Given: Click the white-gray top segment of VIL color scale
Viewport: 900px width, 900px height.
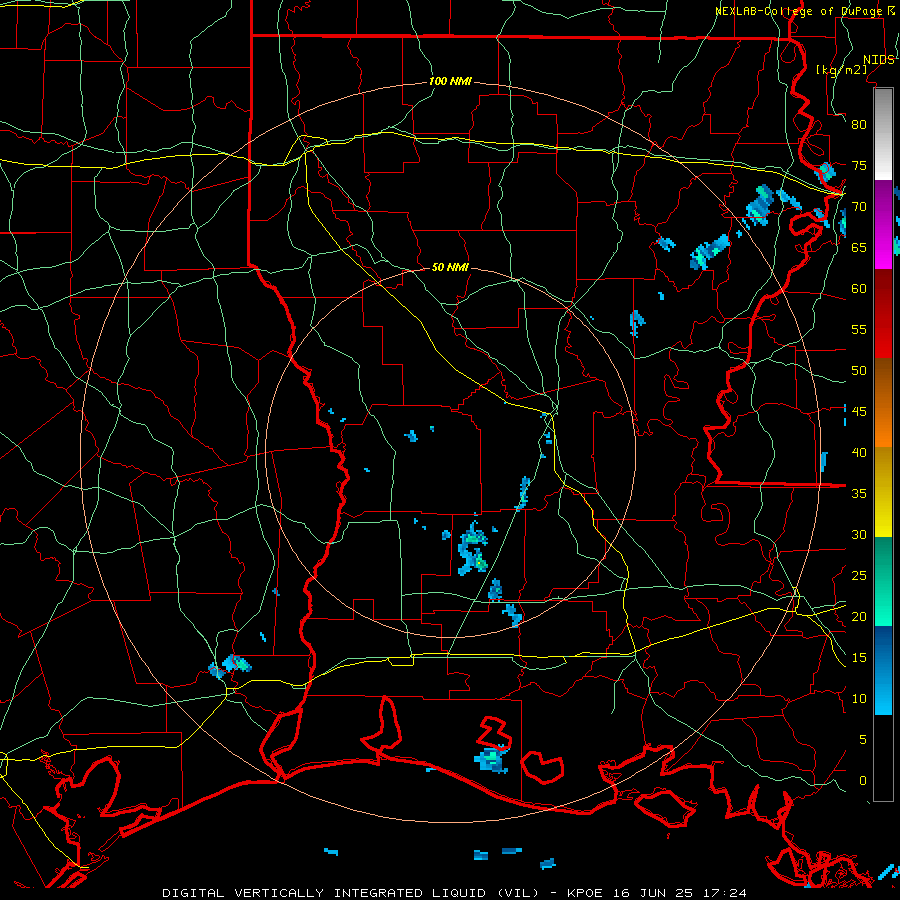Looking at the screenshot, I should click(883, 134).
